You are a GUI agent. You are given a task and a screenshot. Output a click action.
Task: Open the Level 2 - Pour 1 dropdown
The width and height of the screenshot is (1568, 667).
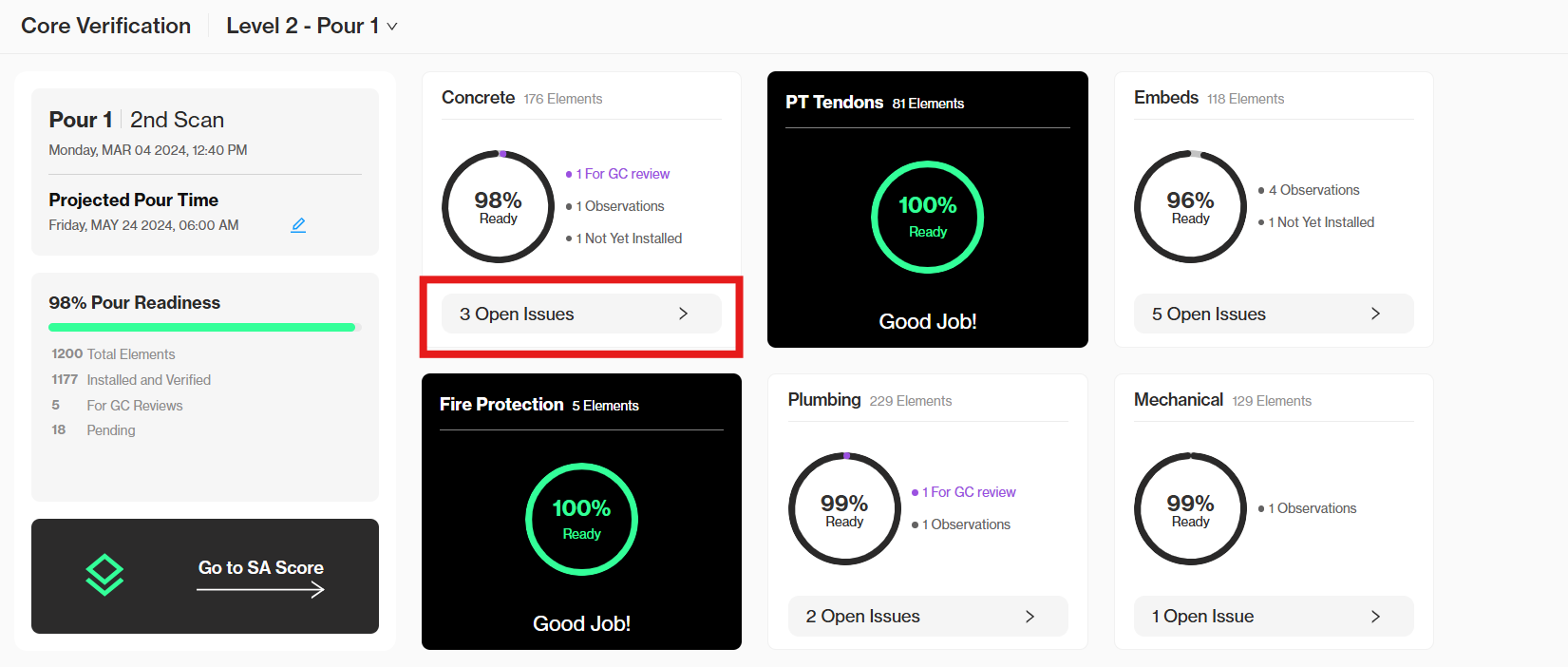tap(312, 26)
